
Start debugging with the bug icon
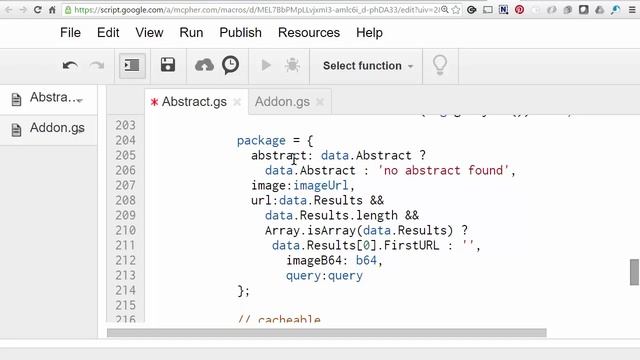[x=292, y=65]
